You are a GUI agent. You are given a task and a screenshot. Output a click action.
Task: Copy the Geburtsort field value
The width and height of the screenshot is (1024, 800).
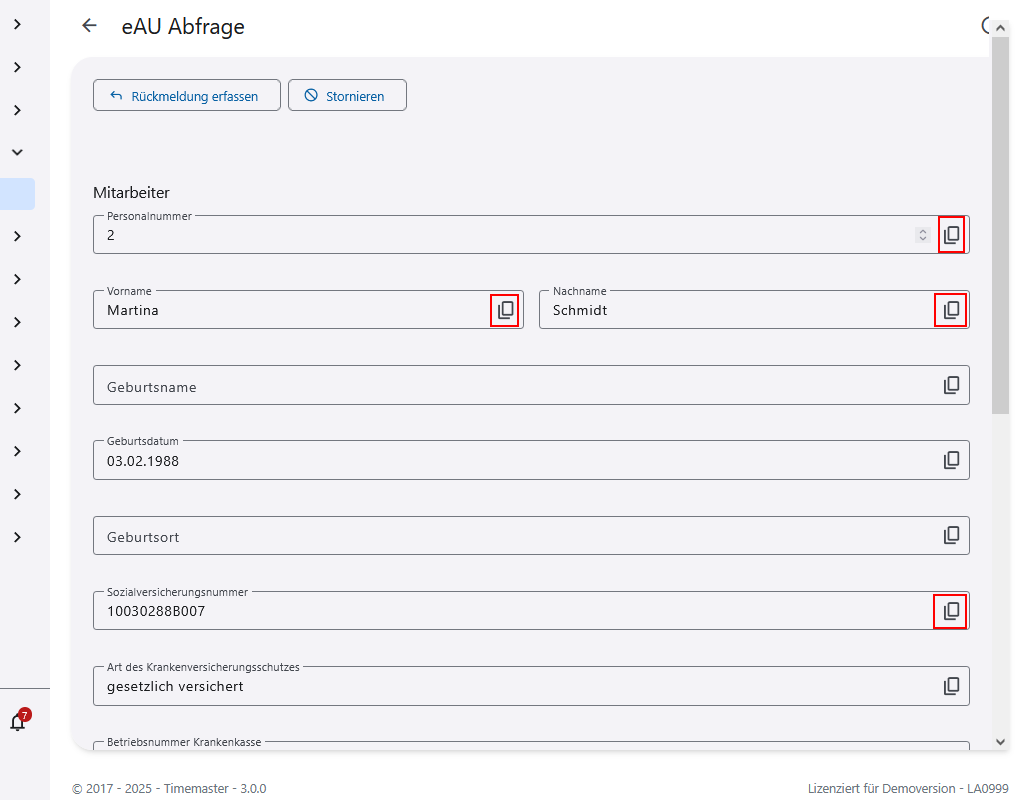pos(951,535)
